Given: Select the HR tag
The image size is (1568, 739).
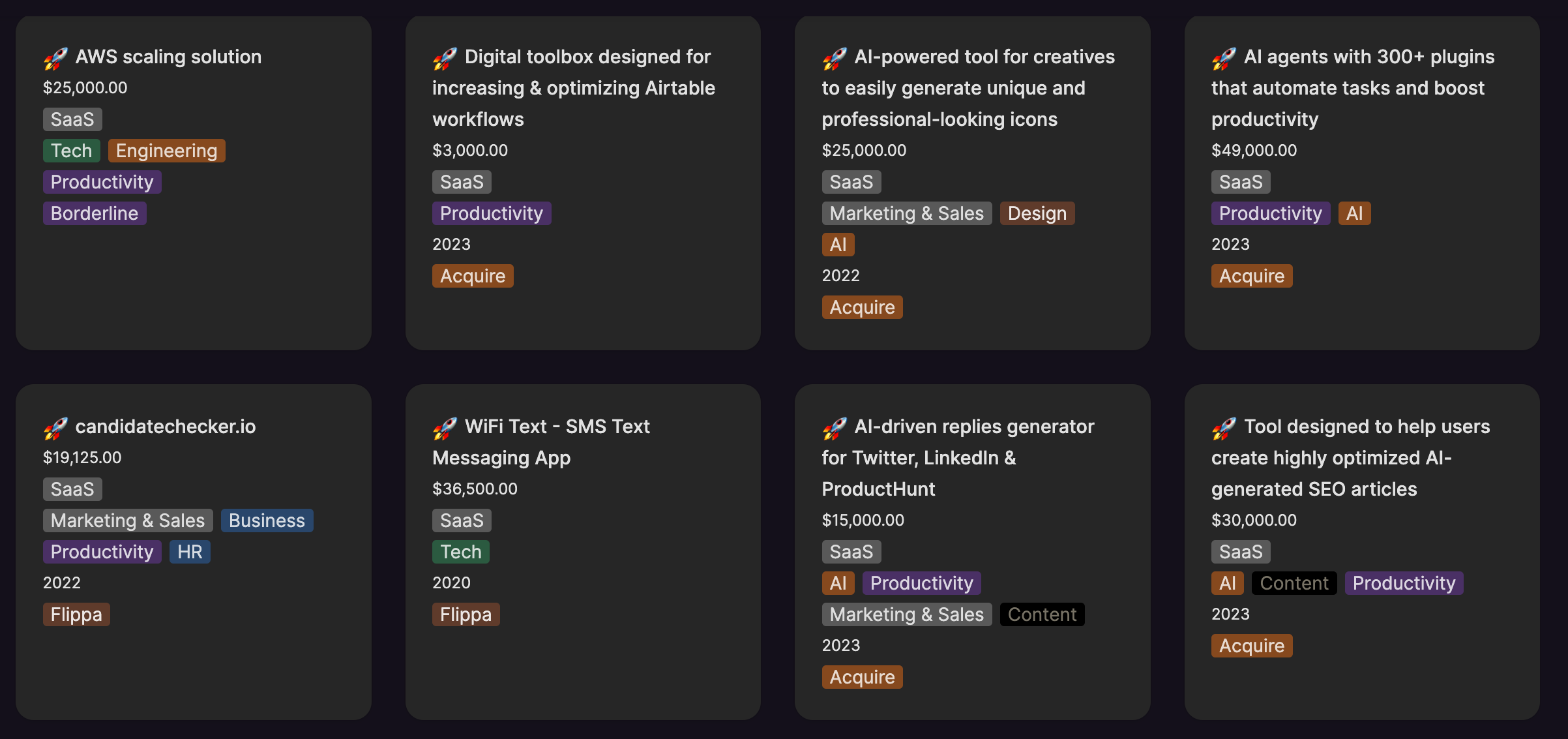Looking at the screenshot, I should pos(190,552).
